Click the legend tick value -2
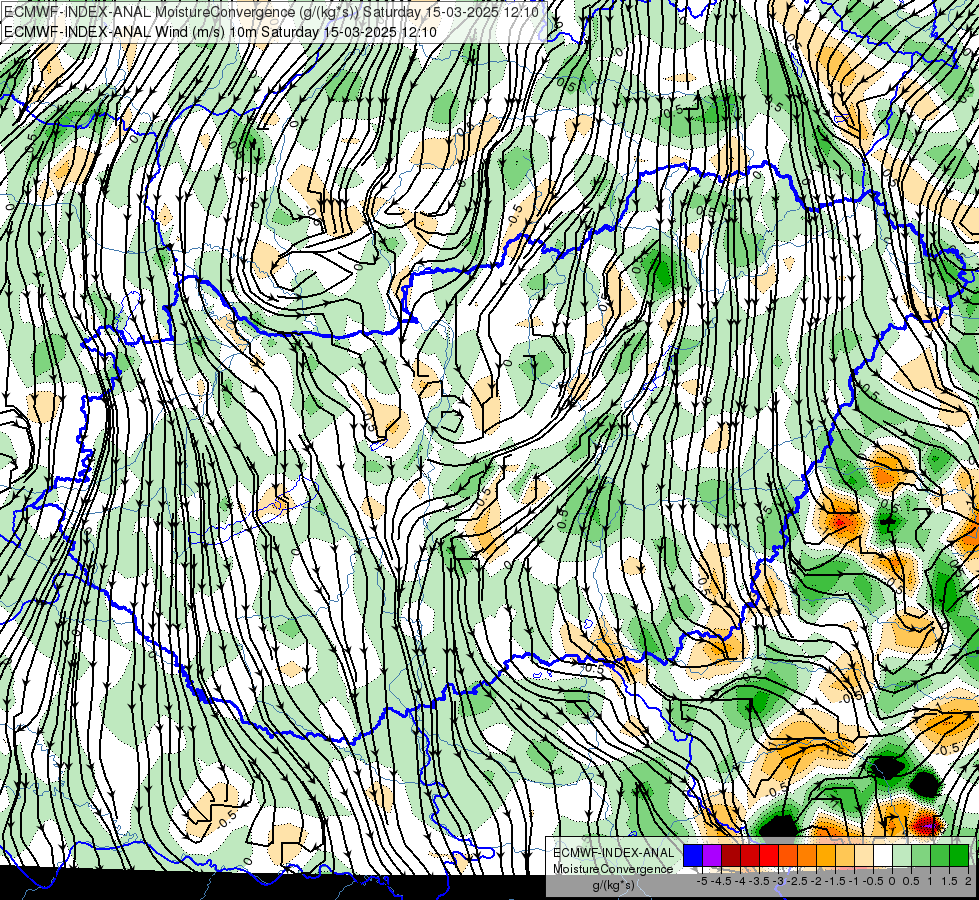Image resolution: width=979 pixels, height=900 pixels. point(816,881)
